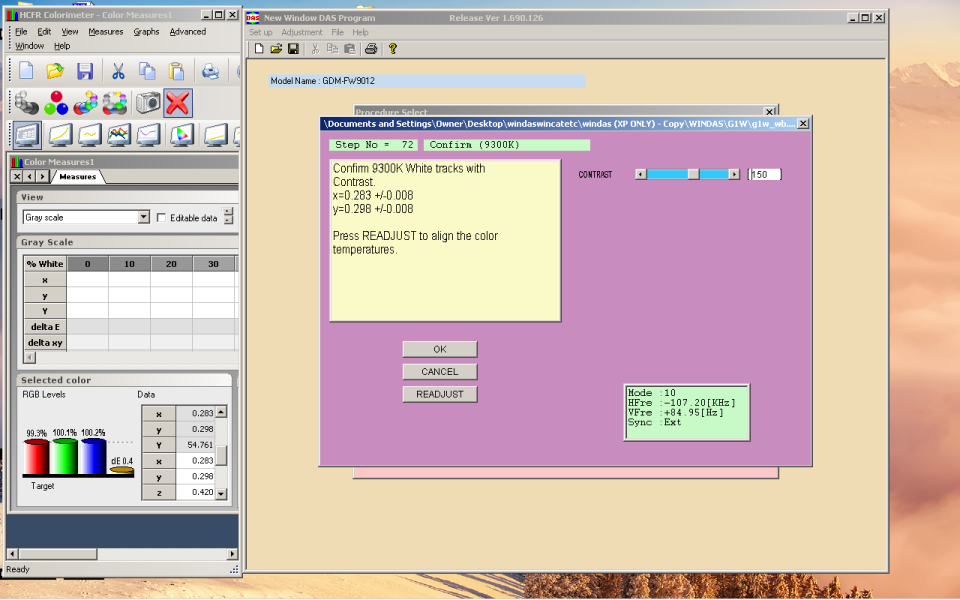
Task: Open the Measures menu
Action: pyautogui.click(x=106, y=32)
